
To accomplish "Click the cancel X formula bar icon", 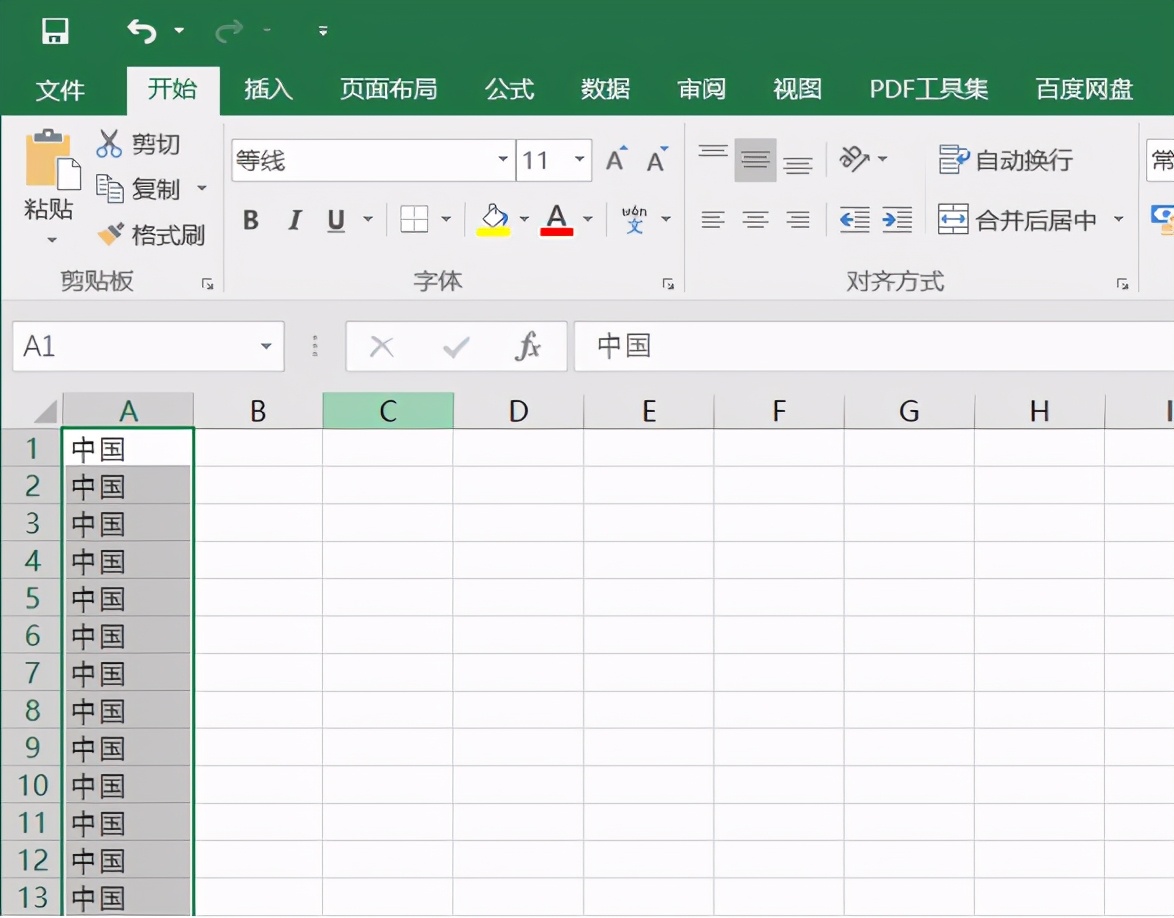I will tap(382, 347).
